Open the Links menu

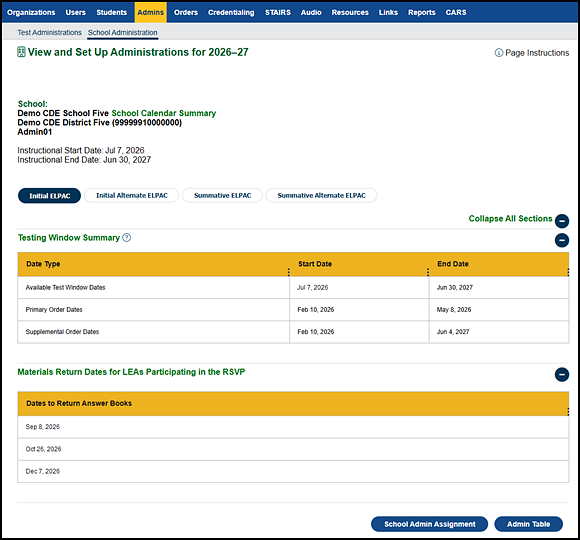pos(388,13)
